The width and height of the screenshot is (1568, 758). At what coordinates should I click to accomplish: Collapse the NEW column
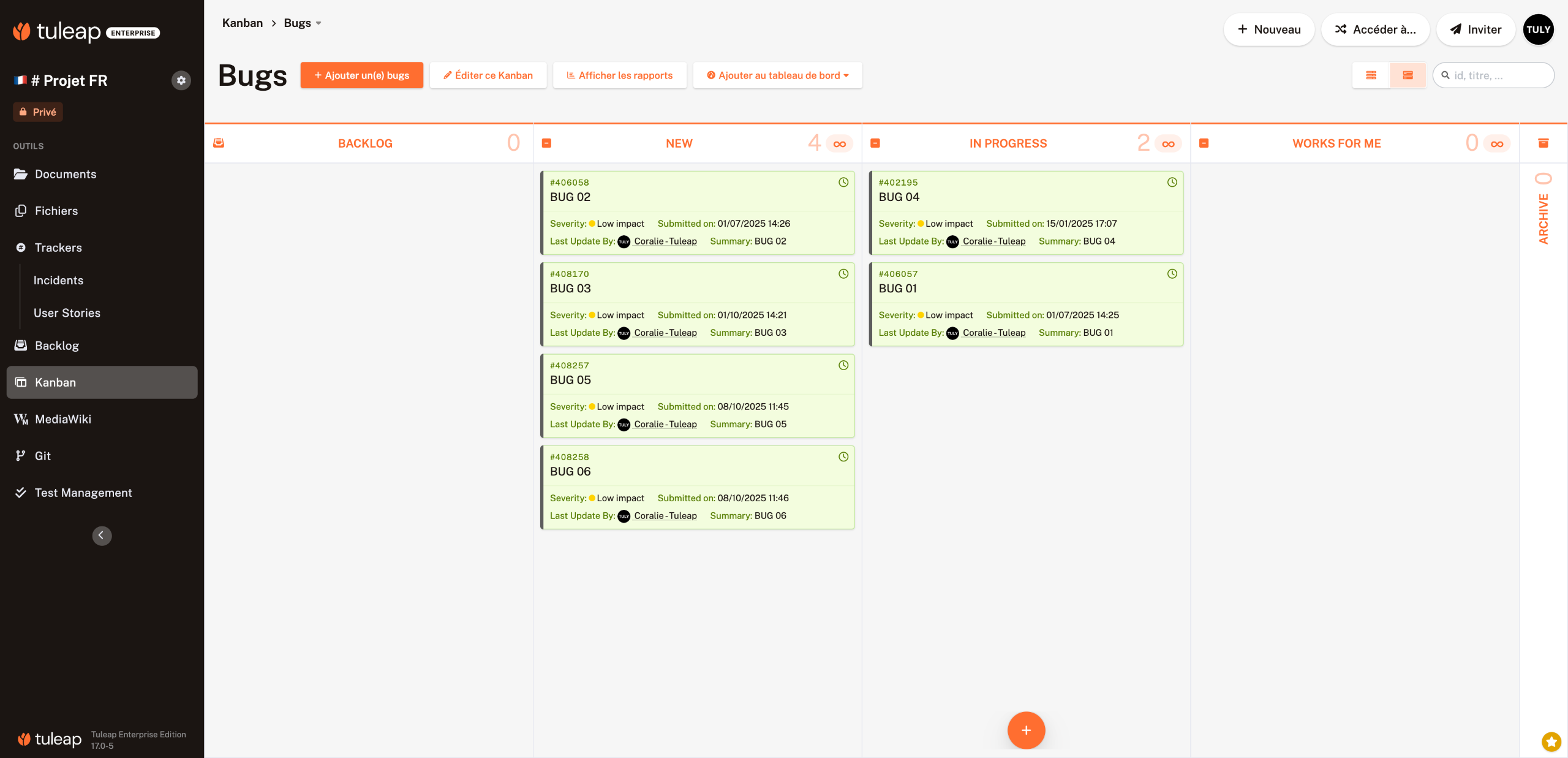click(546, 143)
